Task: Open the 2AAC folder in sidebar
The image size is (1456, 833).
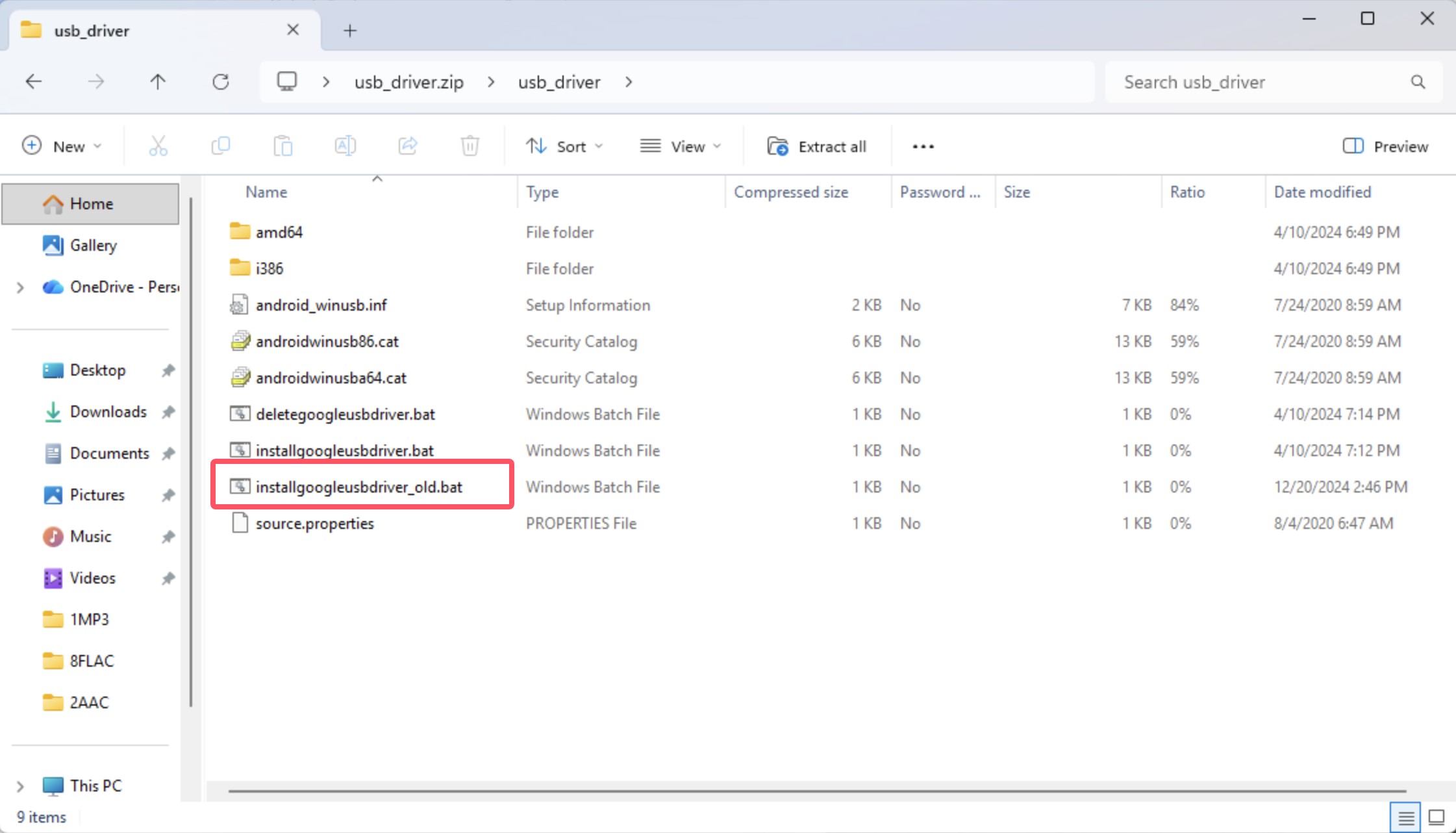Action: 90,703
